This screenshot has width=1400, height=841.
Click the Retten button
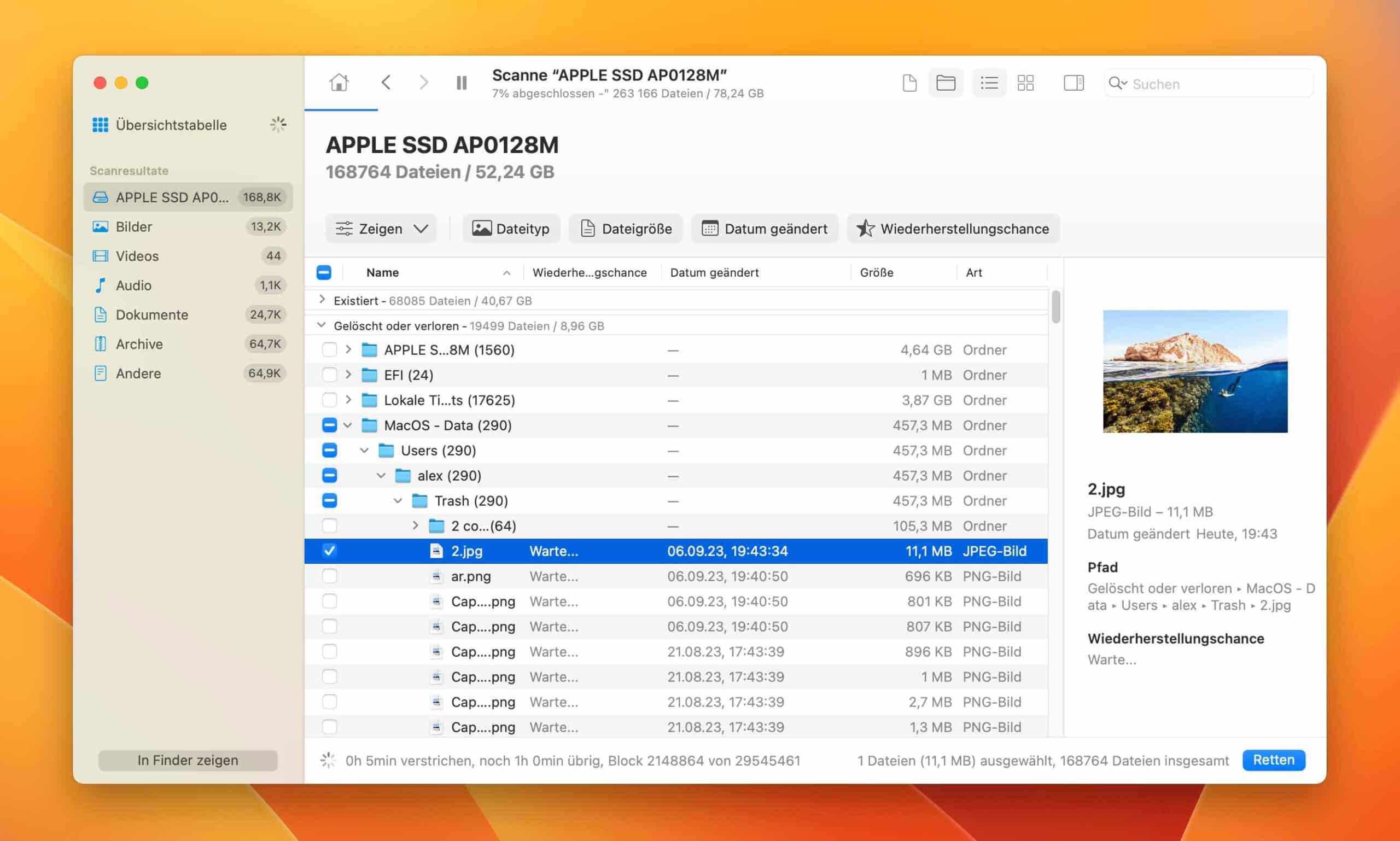tap(1273, 760)
